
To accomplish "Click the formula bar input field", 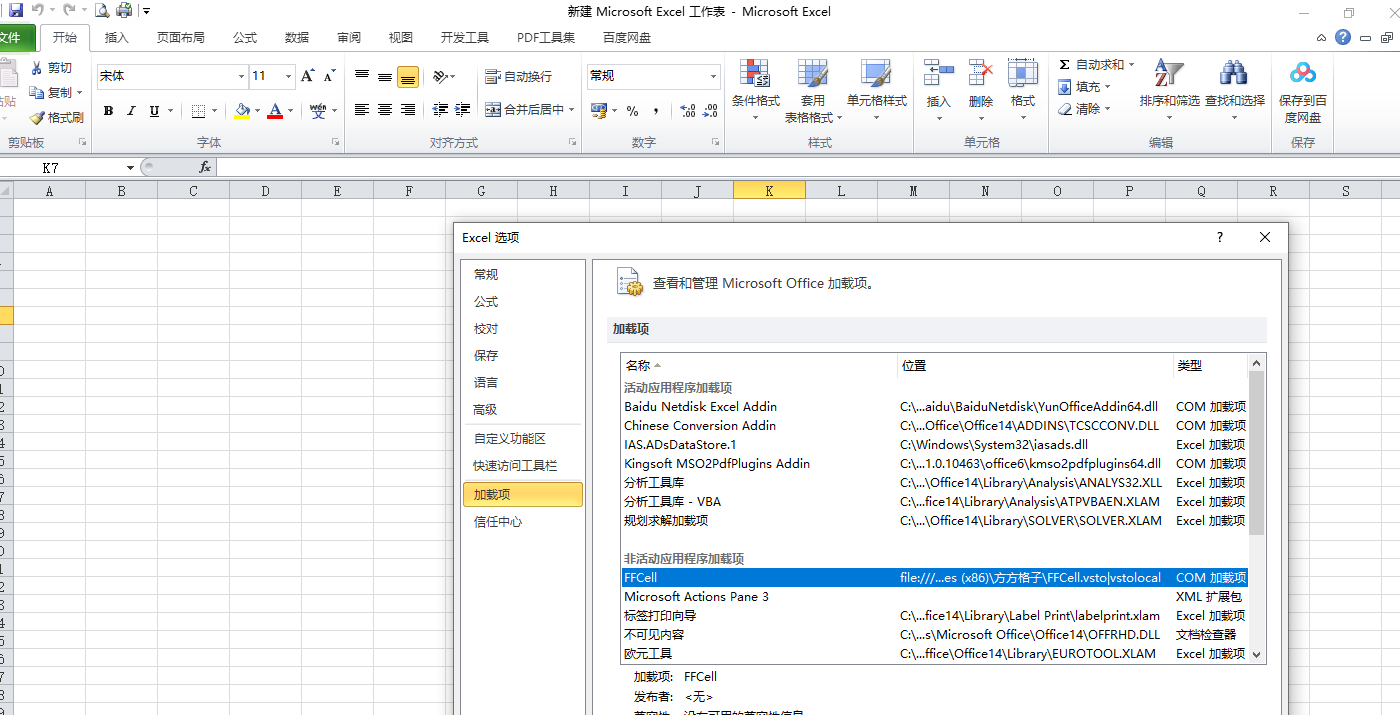I will [x=807, y=168].
